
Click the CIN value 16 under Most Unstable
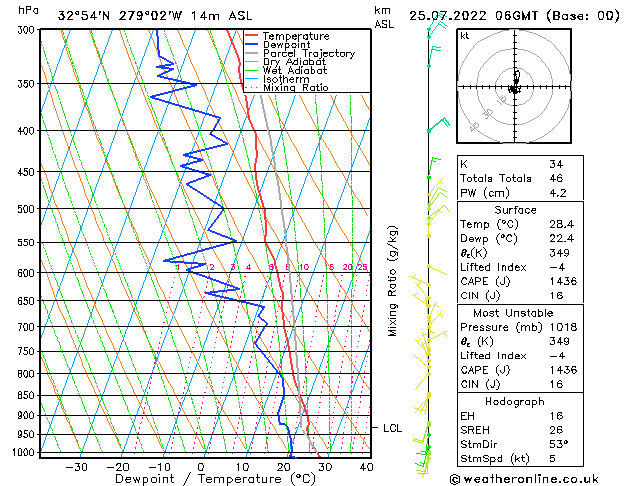click(556, 384)
